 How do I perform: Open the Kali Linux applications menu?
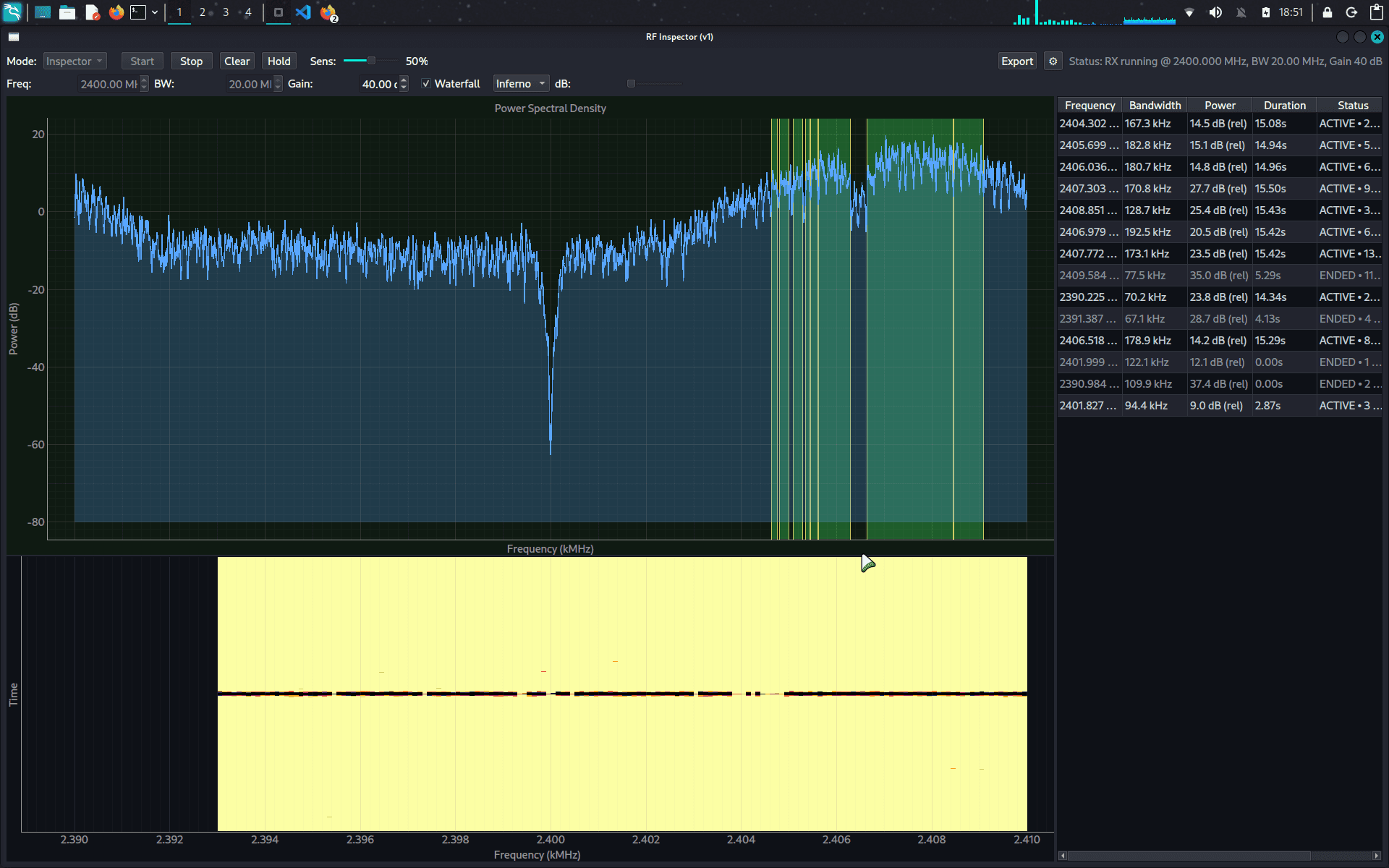click(12, 12)
